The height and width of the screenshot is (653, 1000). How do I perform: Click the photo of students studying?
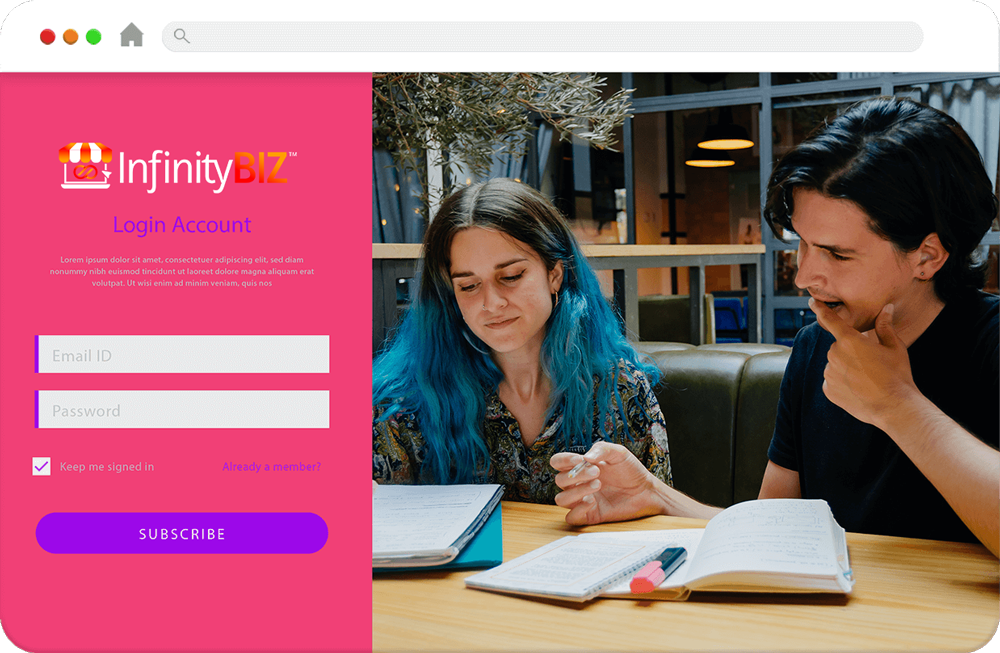tap(686, 362)
